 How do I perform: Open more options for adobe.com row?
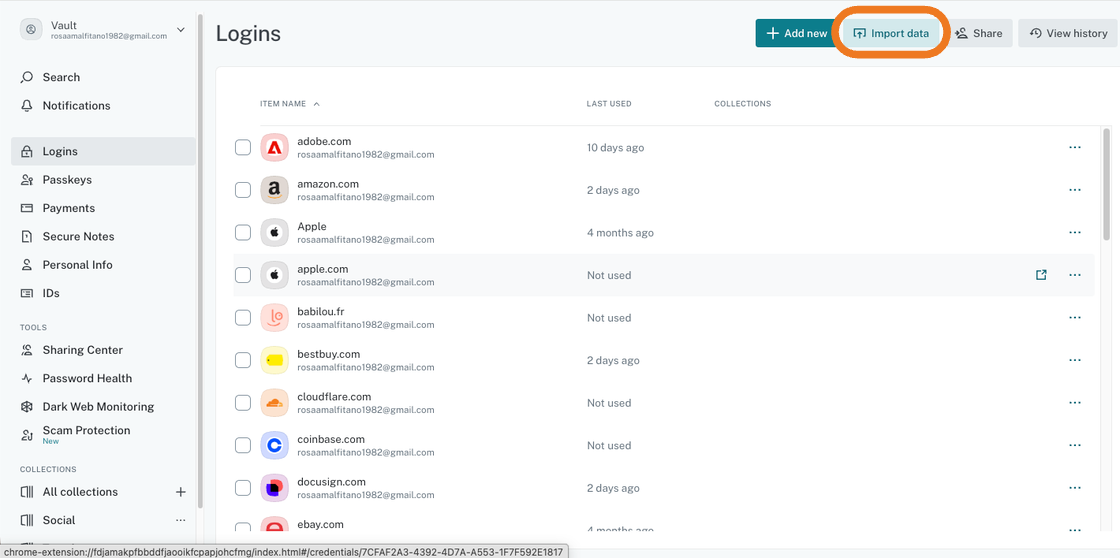click(x=1075, y=148)
